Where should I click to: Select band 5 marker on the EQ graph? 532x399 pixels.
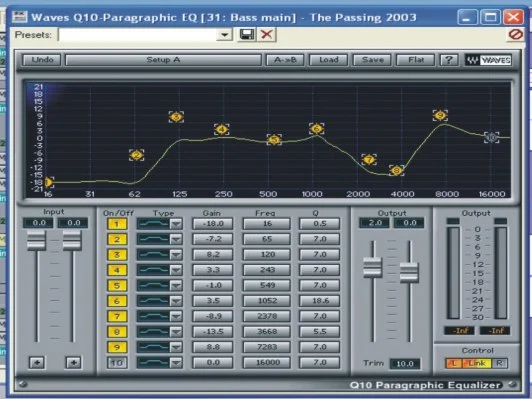274,139
